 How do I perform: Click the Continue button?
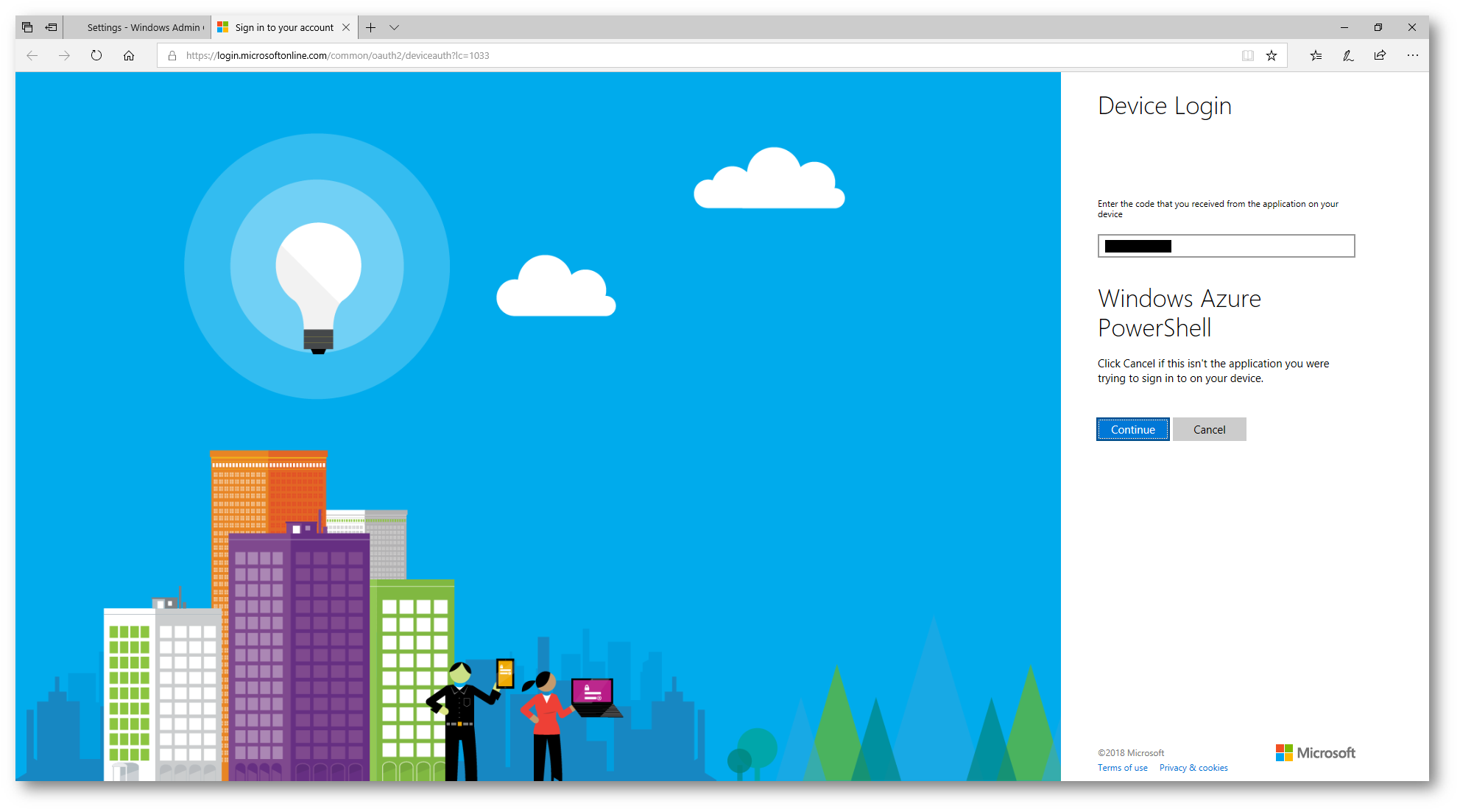point(1132,429)
